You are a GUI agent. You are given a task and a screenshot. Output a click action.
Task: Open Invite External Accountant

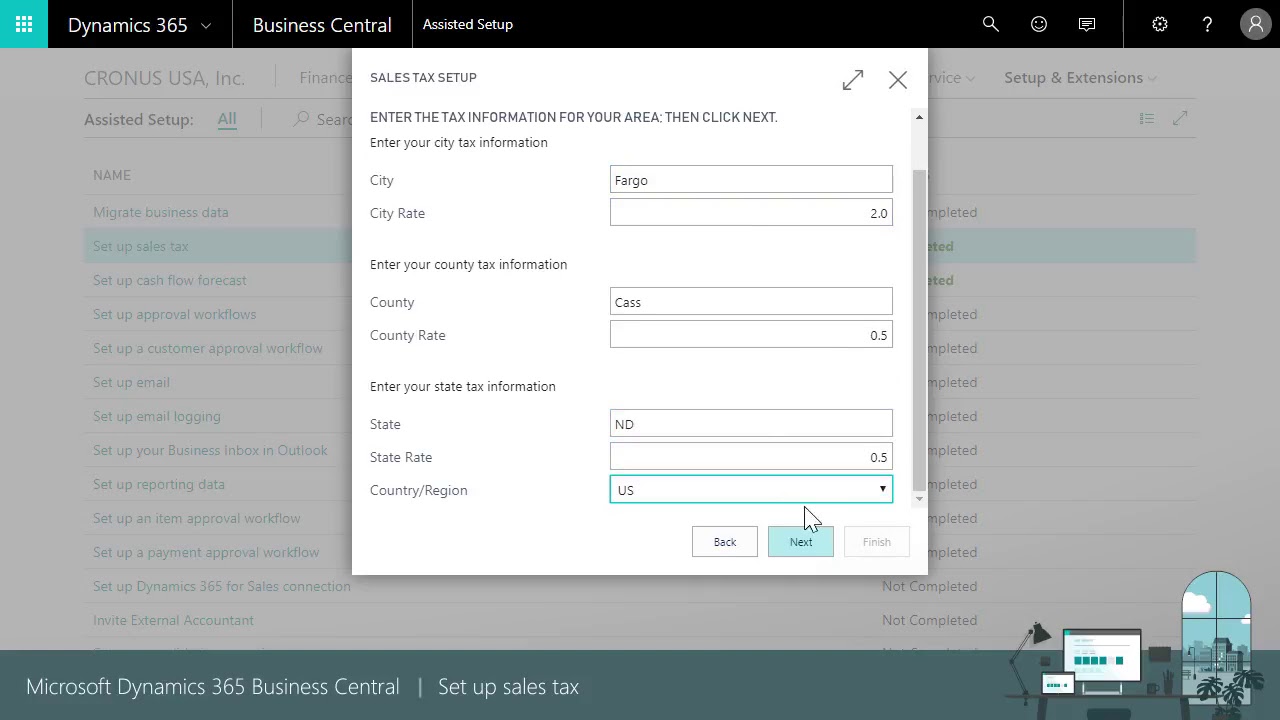click(x=173, y=620)
